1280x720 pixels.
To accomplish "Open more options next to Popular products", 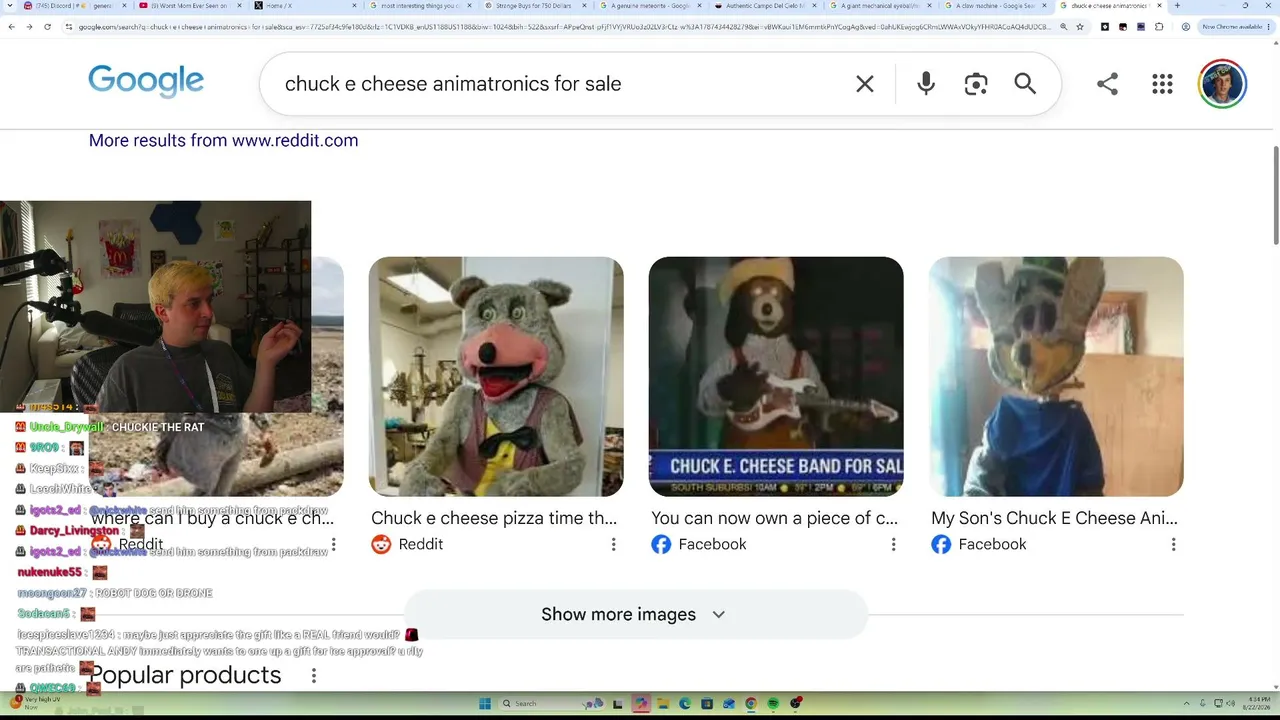I will tap(313, 676).
